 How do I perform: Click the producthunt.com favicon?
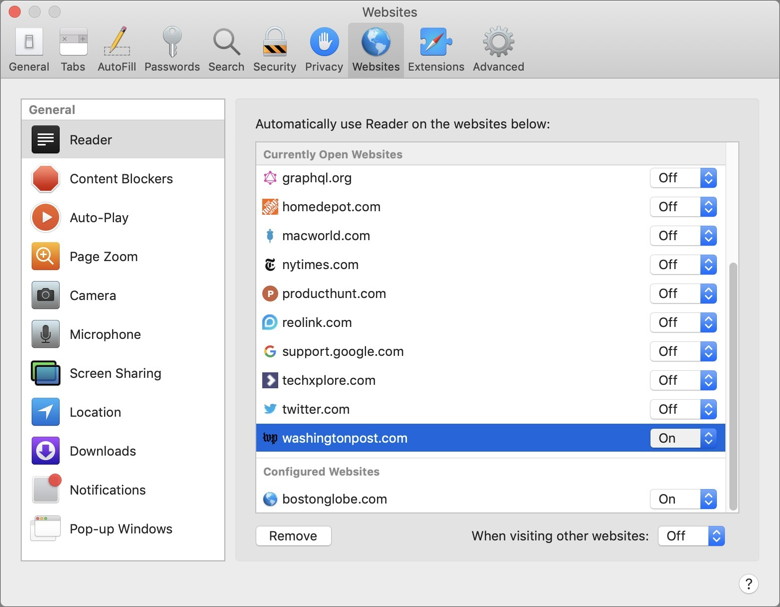click(x=270, y=294)
